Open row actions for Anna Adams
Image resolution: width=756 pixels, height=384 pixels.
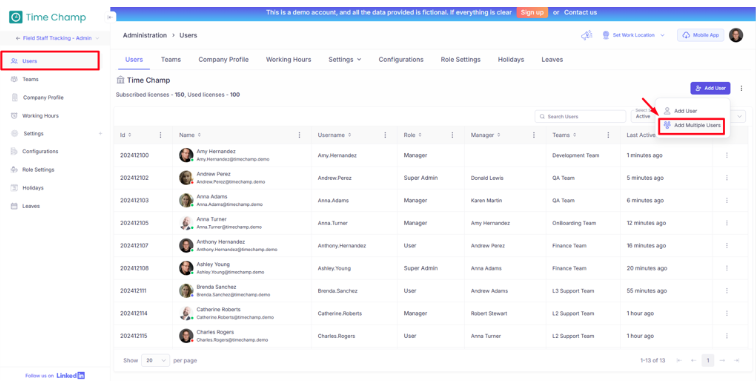[727, 200]
